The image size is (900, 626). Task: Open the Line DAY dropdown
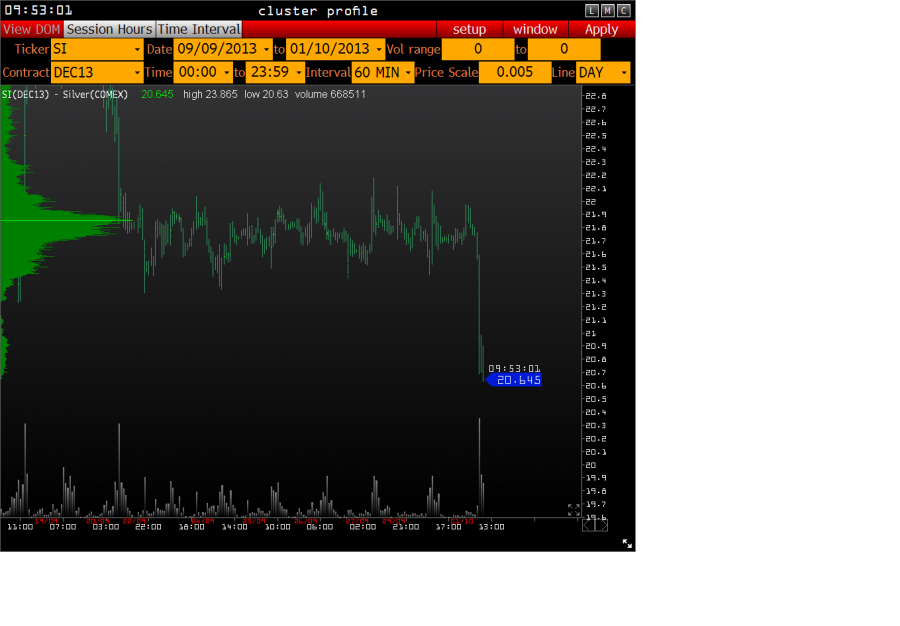tap(604, 72)
